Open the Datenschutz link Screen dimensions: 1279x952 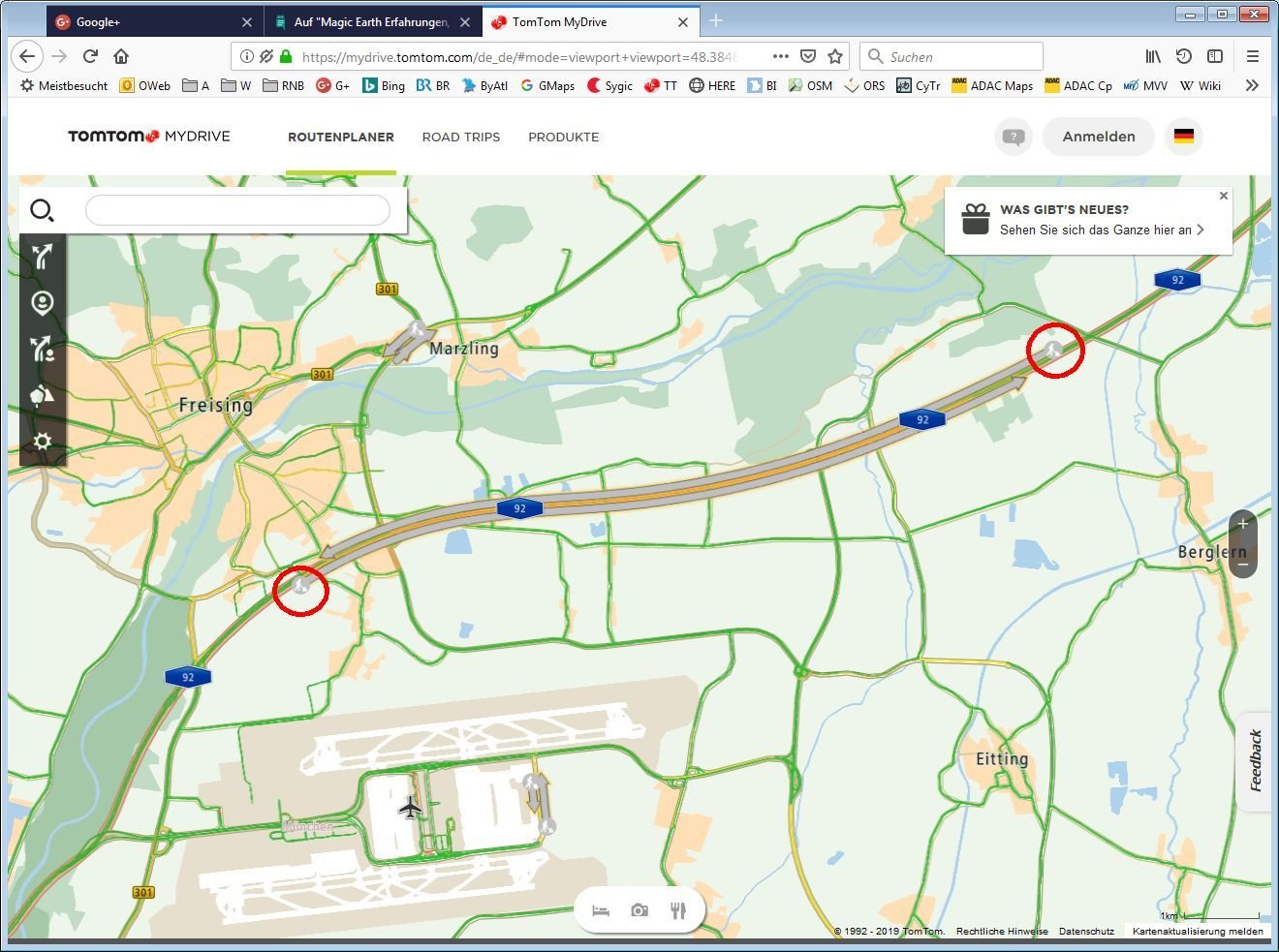pyautogui.click(x=1086, y=932)
